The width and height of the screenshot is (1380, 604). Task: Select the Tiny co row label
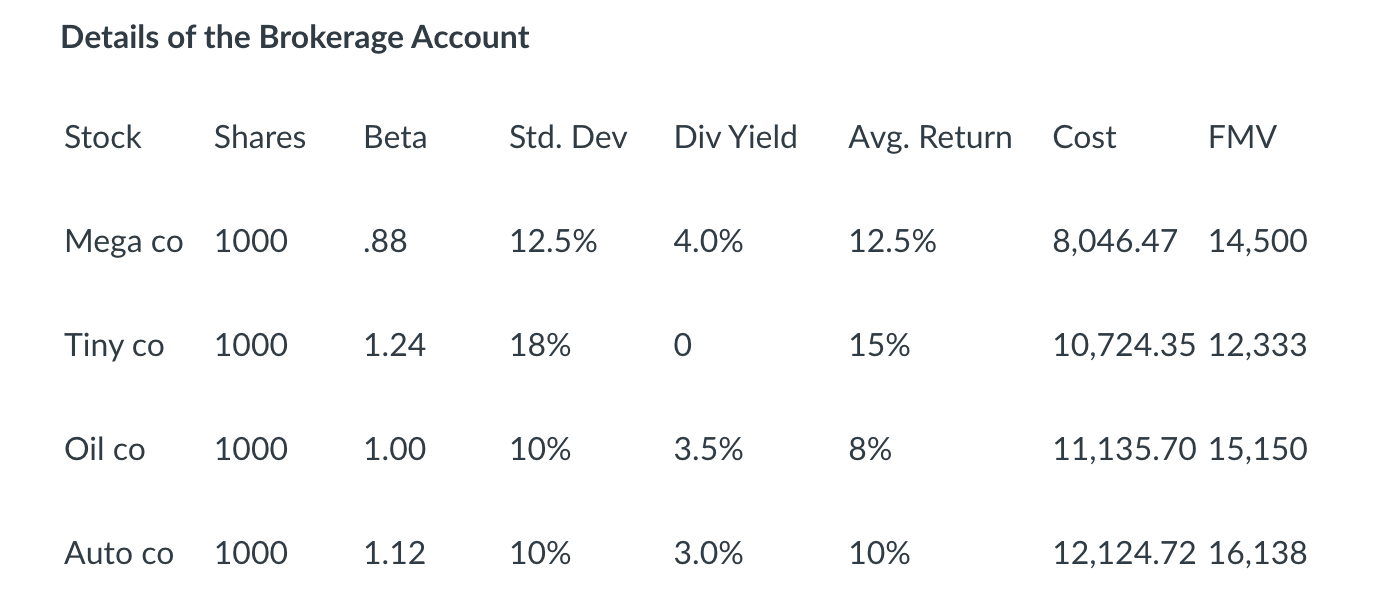click(114, 346)
